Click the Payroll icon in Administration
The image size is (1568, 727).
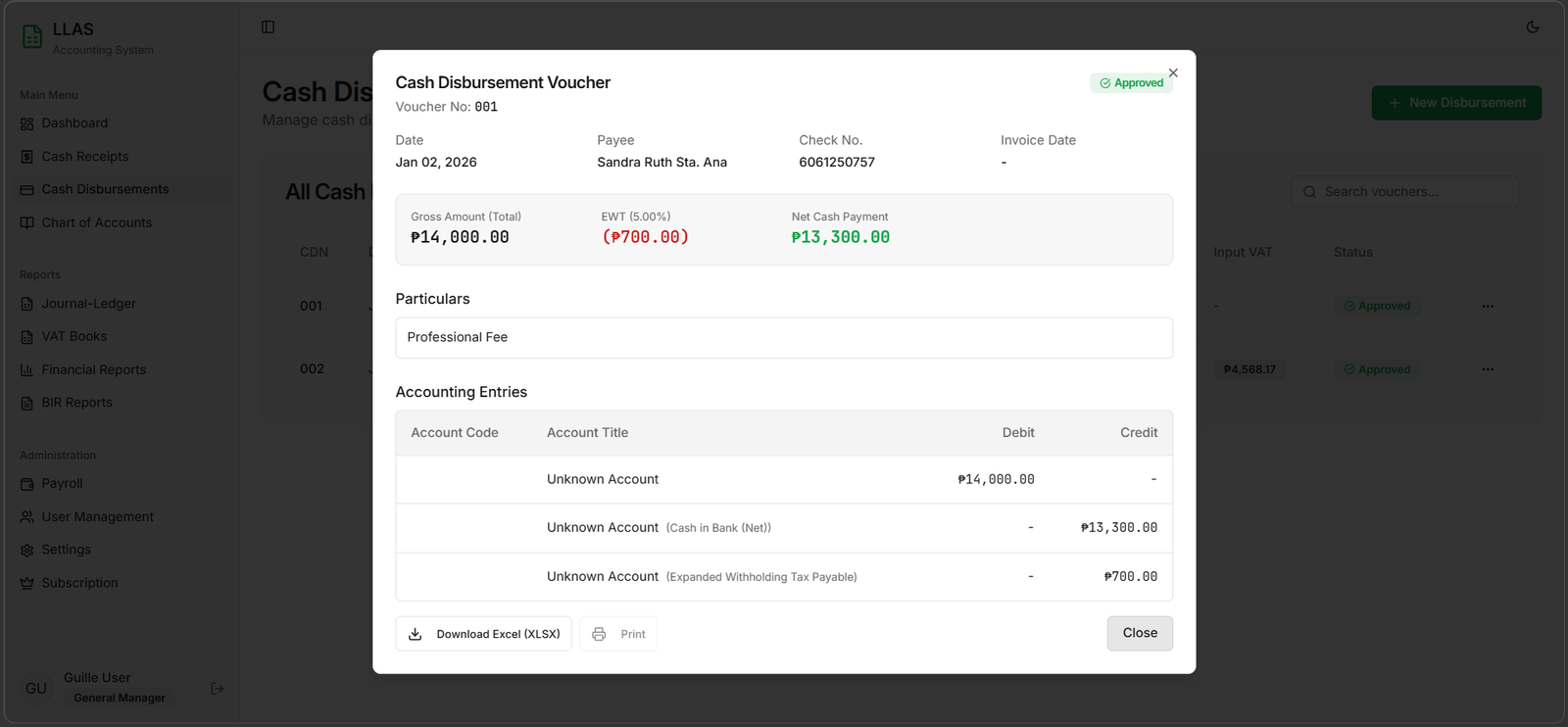point(26,484)
